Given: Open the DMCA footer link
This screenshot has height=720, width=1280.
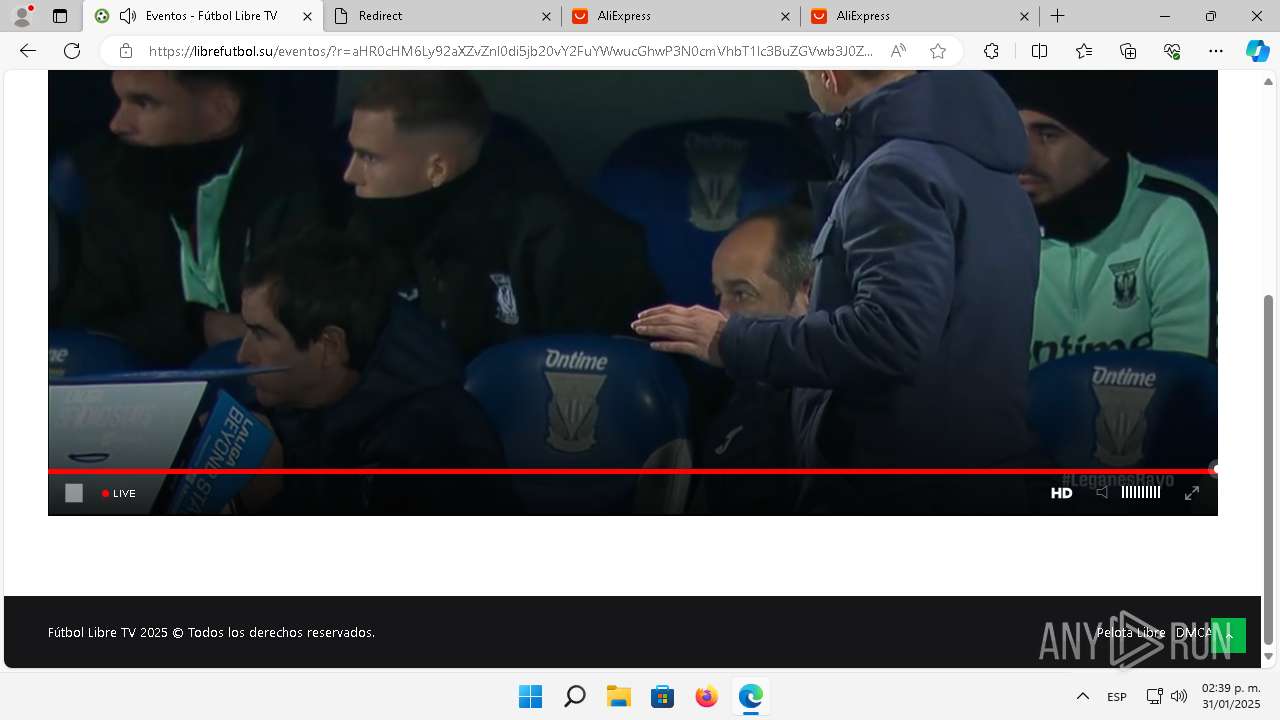Looking at the screenshot, I should tap(1194, 633).
